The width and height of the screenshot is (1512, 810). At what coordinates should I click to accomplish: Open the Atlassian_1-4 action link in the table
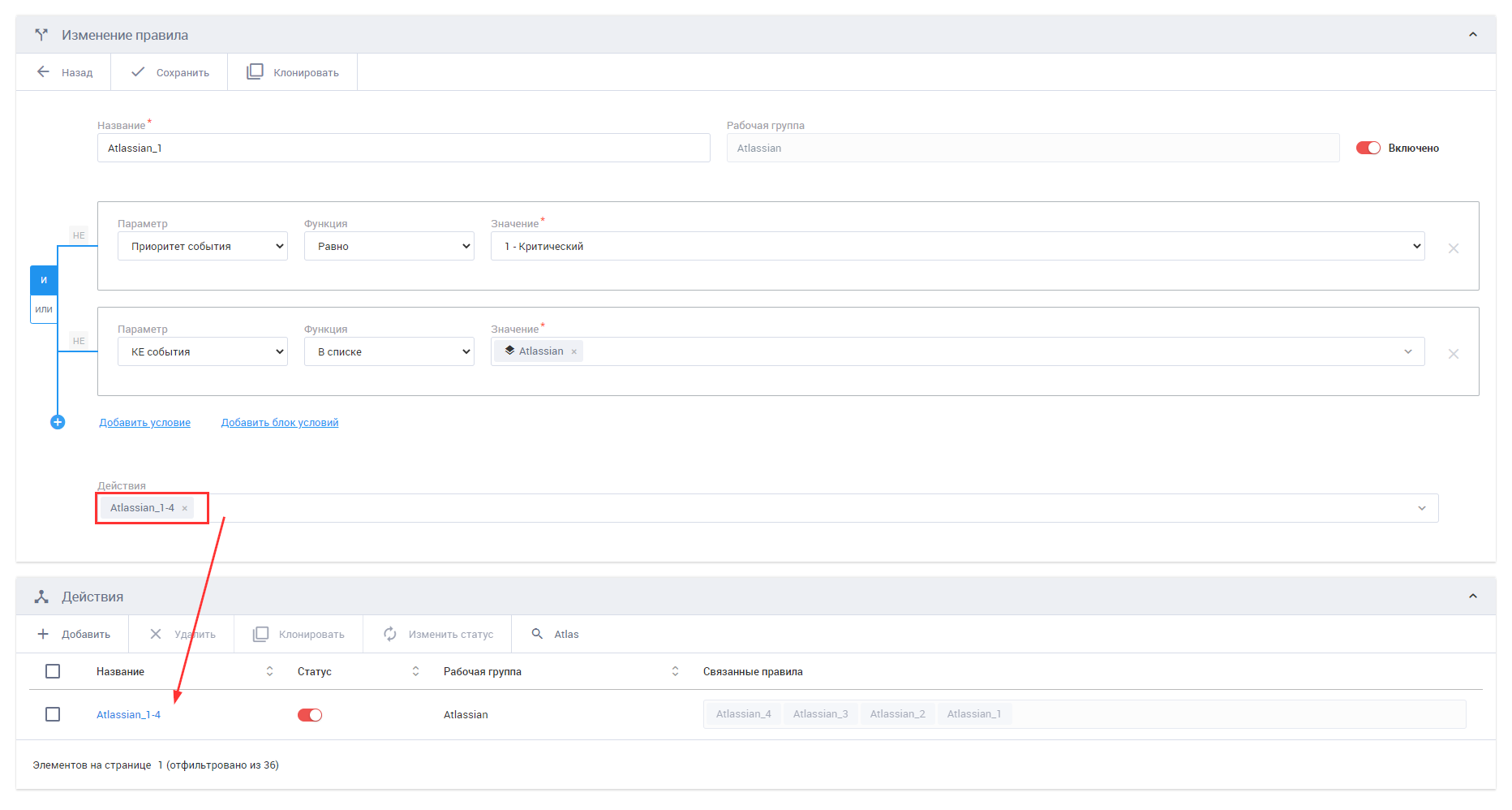click(129, 715)
